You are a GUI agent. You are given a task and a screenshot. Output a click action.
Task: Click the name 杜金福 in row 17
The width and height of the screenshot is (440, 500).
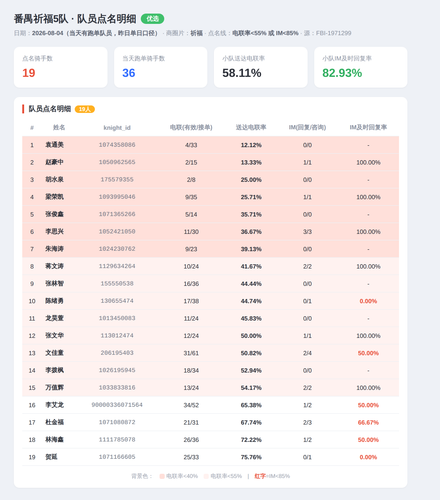[x=54, y=422]
